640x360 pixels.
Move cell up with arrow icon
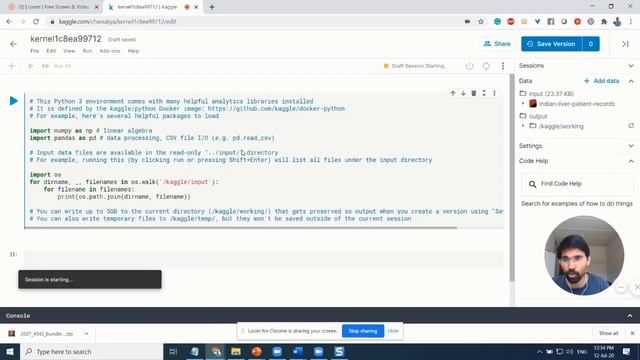click(453, 93)
